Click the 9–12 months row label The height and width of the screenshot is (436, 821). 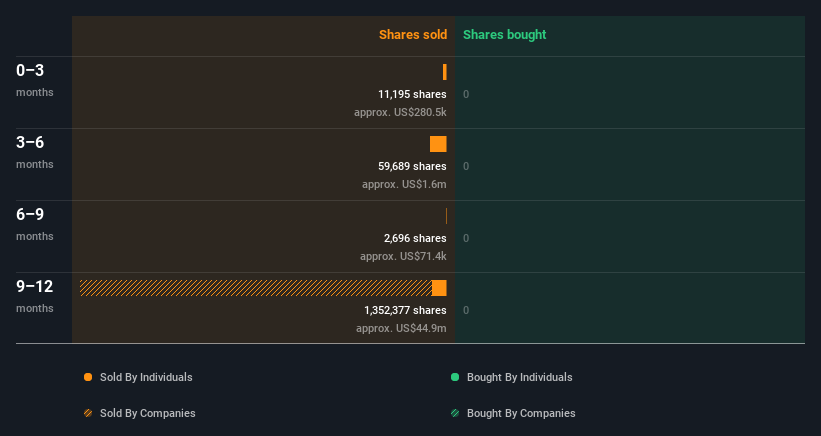tap(35, 296)
